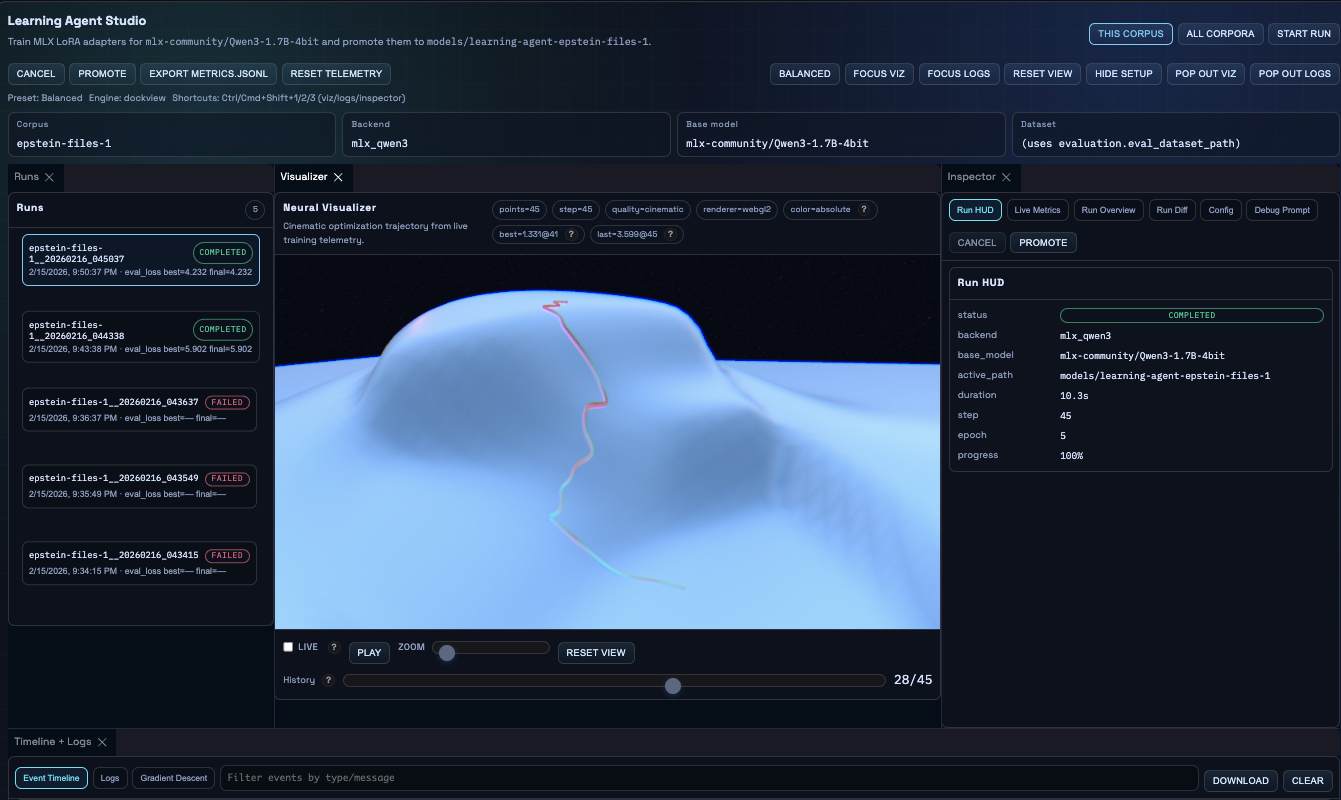Click EXPORT METRICS.JSON
The image size is (1341, 800).
(207, 73)
